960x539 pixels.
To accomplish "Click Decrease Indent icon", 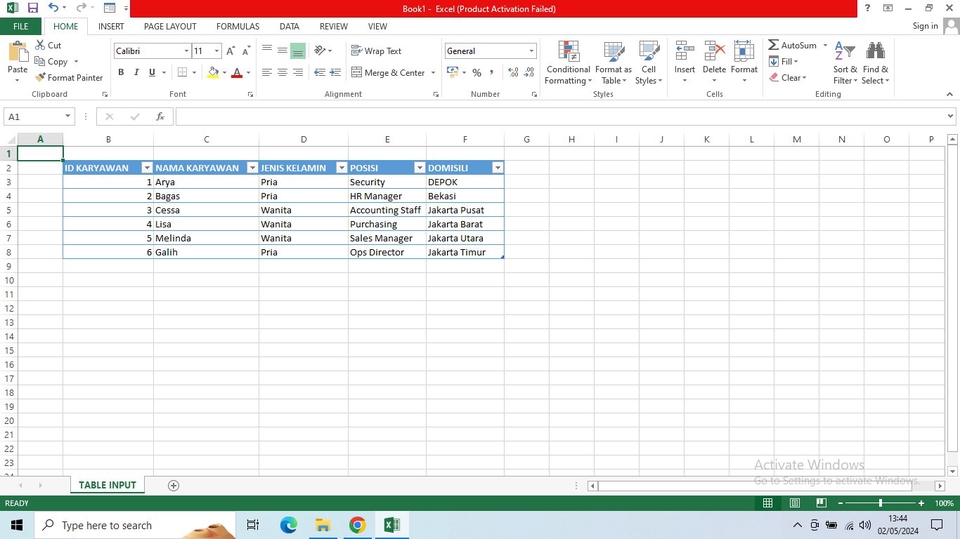I will click(x=320, y=72).
